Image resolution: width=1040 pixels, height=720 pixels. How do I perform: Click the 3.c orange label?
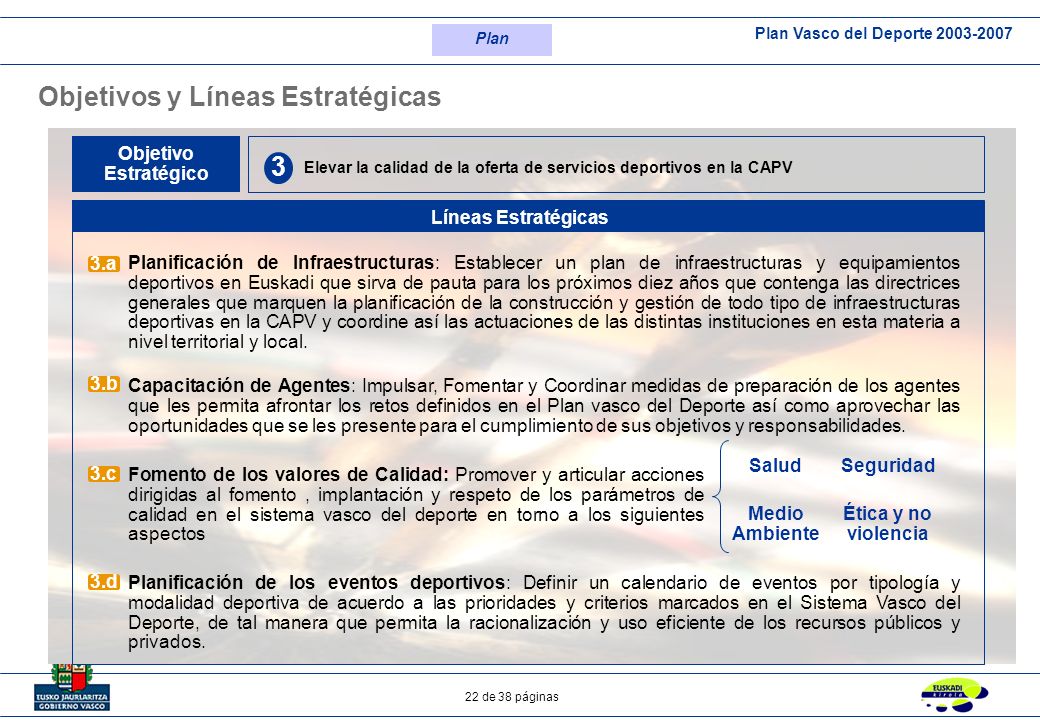coord(103,474)
